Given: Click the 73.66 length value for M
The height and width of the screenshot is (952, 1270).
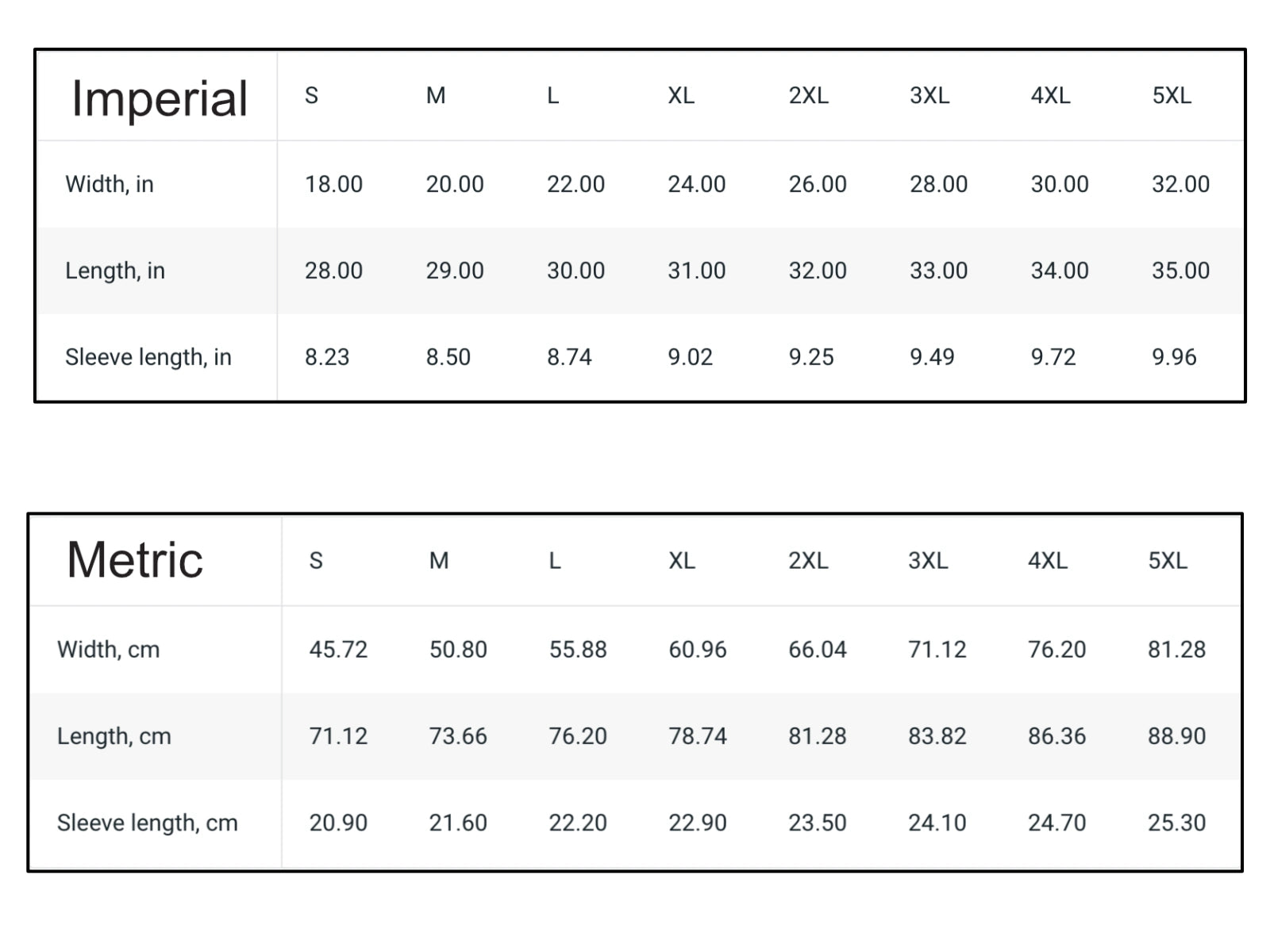Looking at the screenshot, I should [x=458, y=736].
